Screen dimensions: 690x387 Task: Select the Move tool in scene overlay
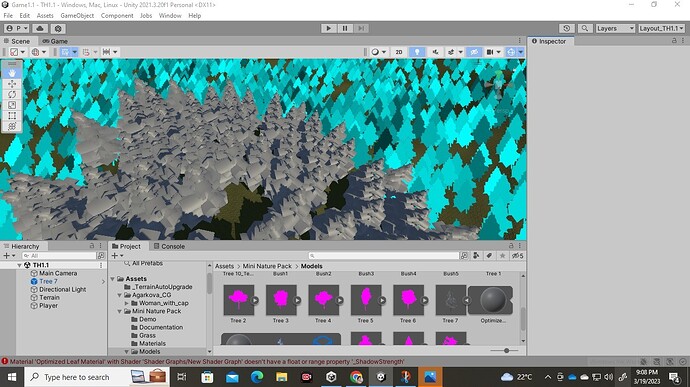pos(12,84)
